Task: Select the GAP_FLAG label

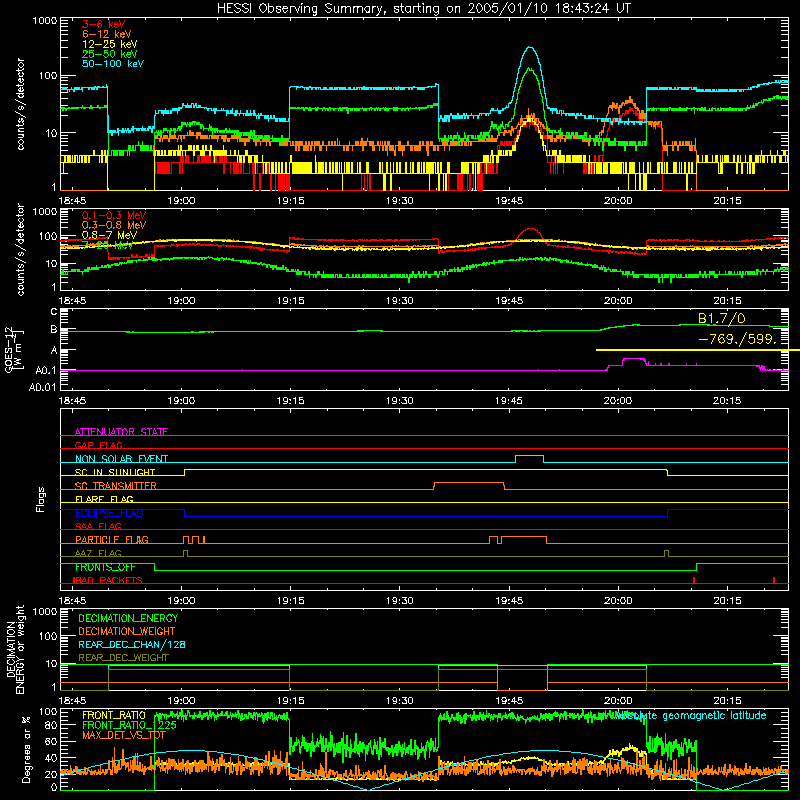Action: (x=98, y=445)
